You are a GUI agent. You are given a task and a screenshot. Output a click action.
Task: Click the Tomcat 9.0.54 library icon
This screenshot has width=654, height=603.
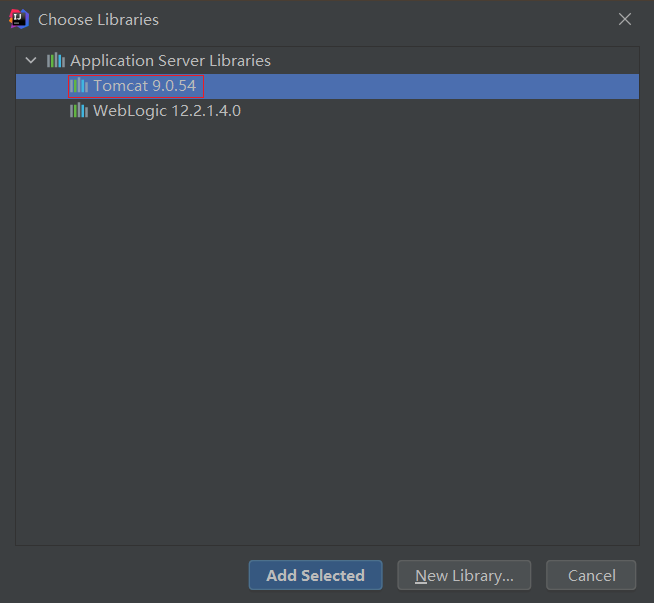[79, 86]
